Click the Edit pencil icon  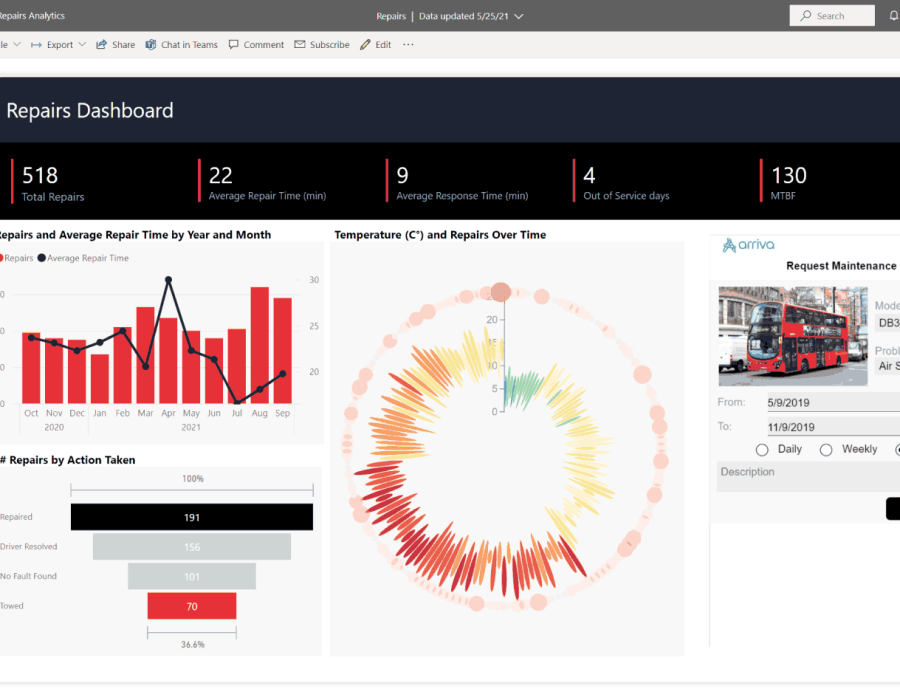point(366,45)
